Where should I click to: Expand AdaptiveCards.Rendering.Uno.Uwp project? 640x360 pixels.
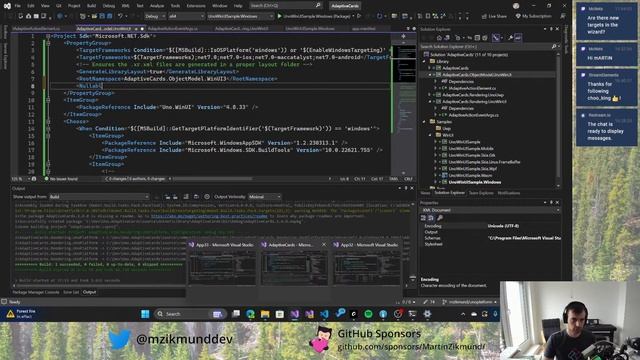430,95
